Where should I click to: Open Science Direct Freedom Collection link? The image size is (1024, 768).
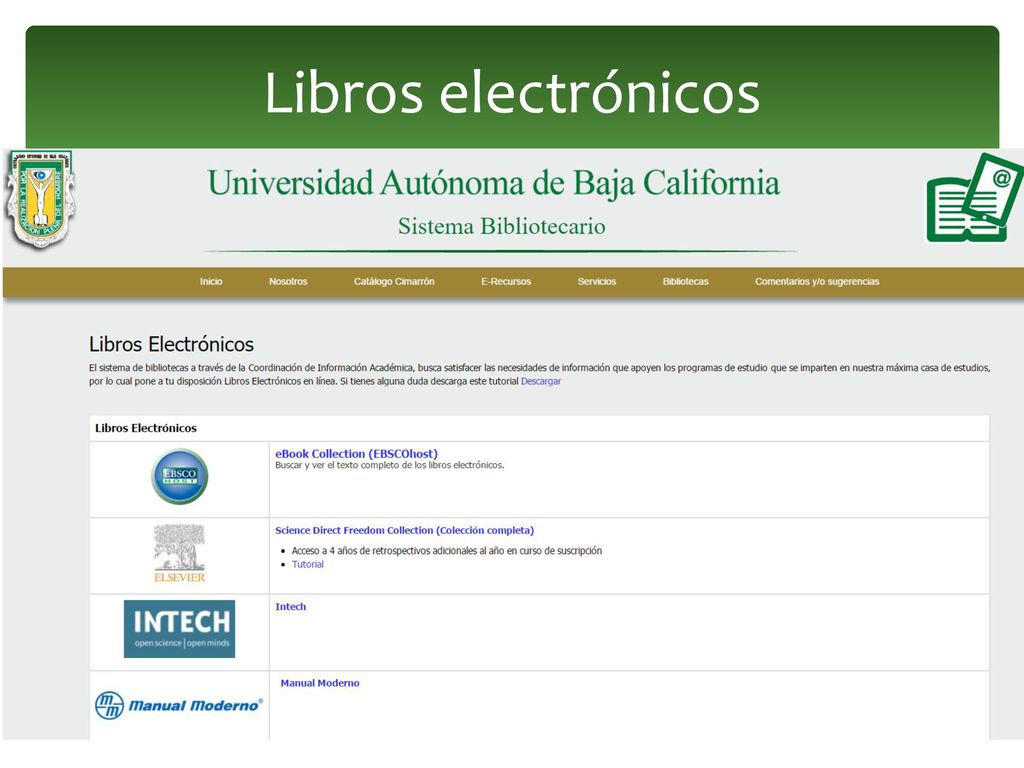(404, 530)
